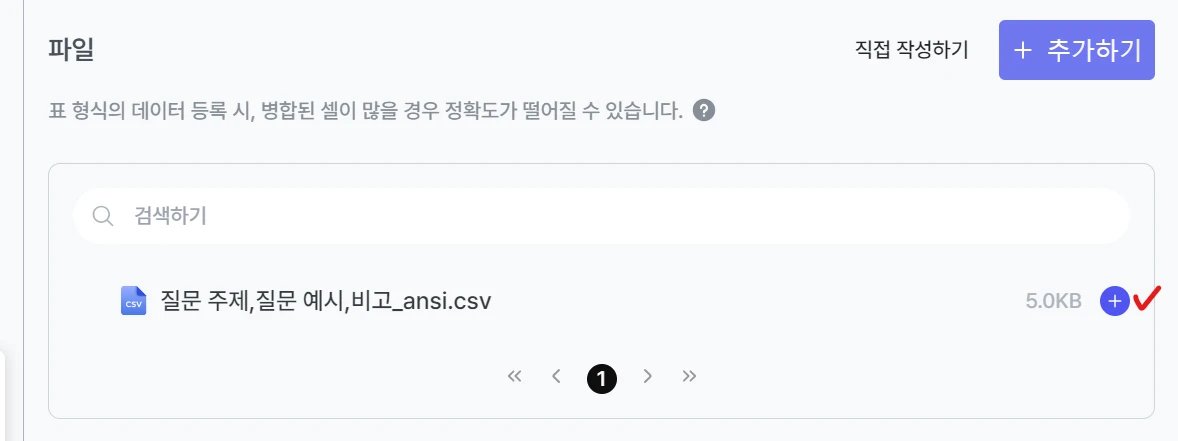Select the 질문 주제,질문 예시,비고_ansi.csv file name
Viewport: 1178px width, 441px height.
coord(325,301)
